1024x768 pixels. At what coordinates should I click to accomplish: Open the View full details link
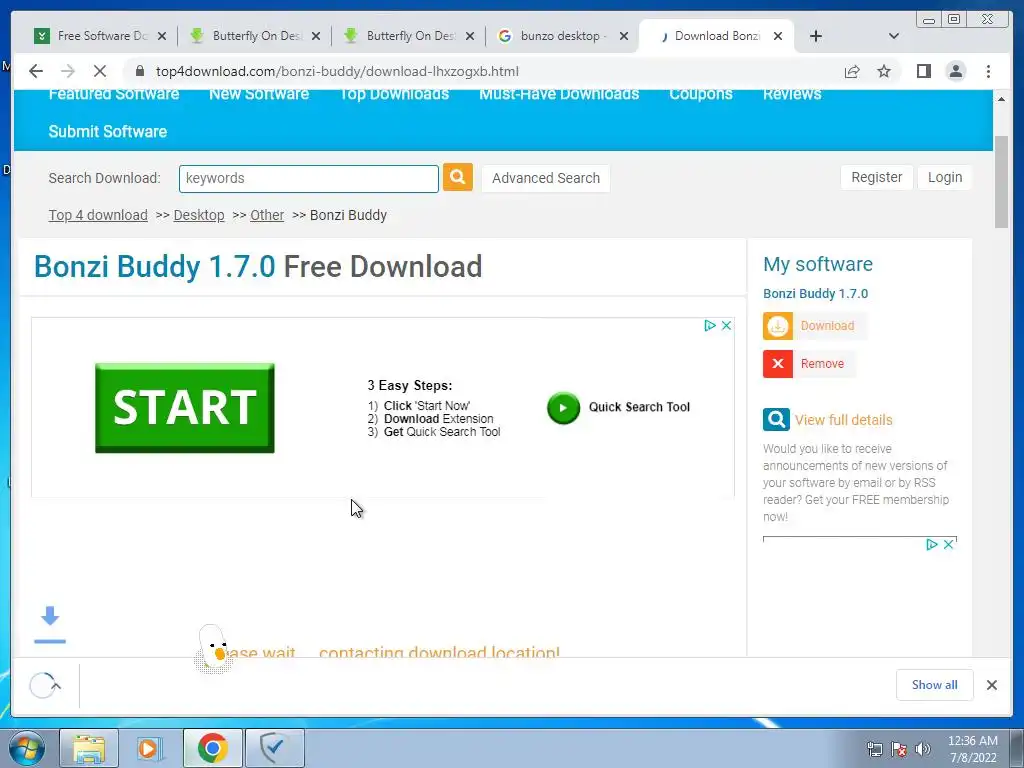[843, 420]
